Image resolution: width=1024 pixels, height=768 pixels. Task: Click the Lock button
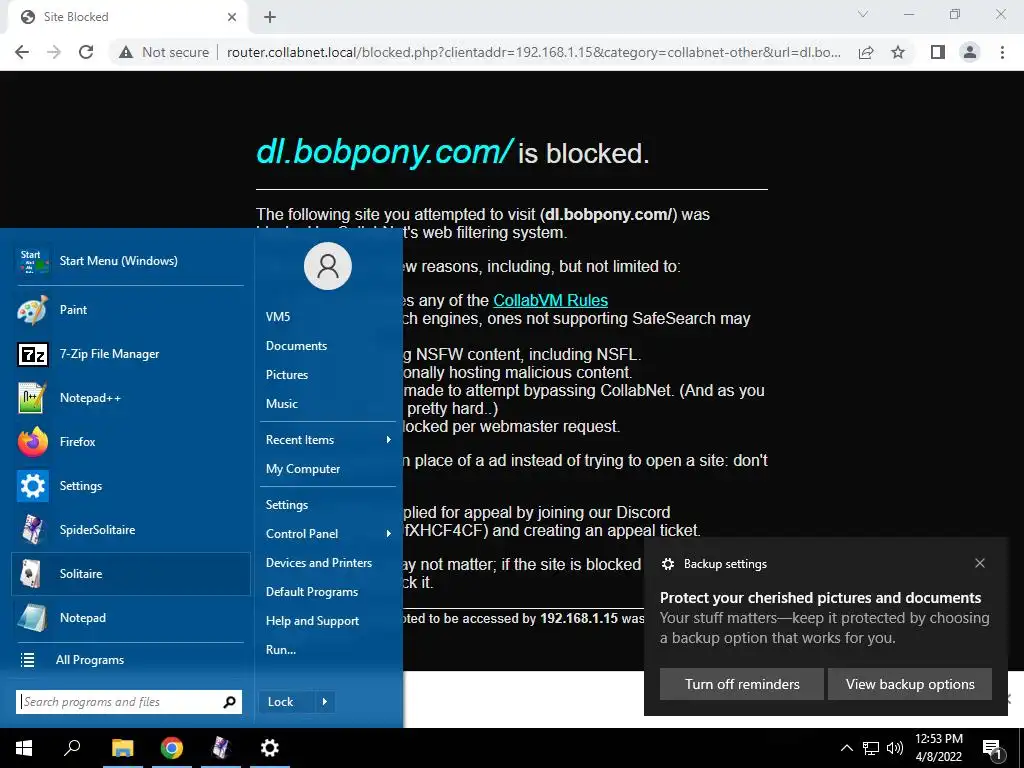pos(286,702)
